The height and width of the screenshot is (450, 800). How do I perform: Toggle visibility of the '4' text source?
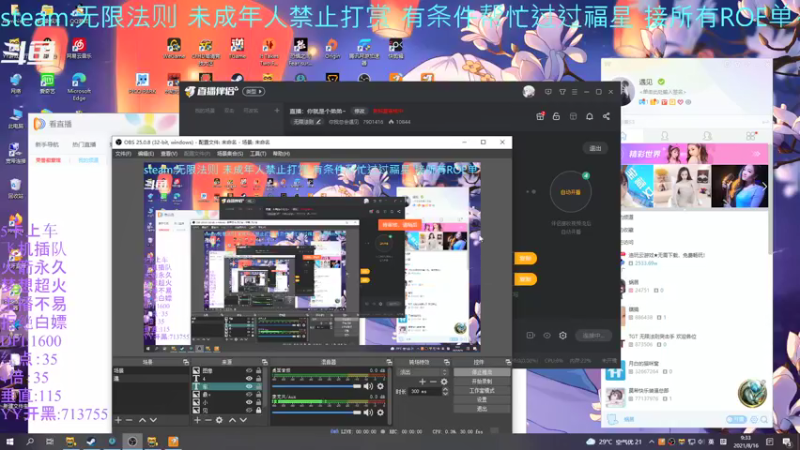249,379
